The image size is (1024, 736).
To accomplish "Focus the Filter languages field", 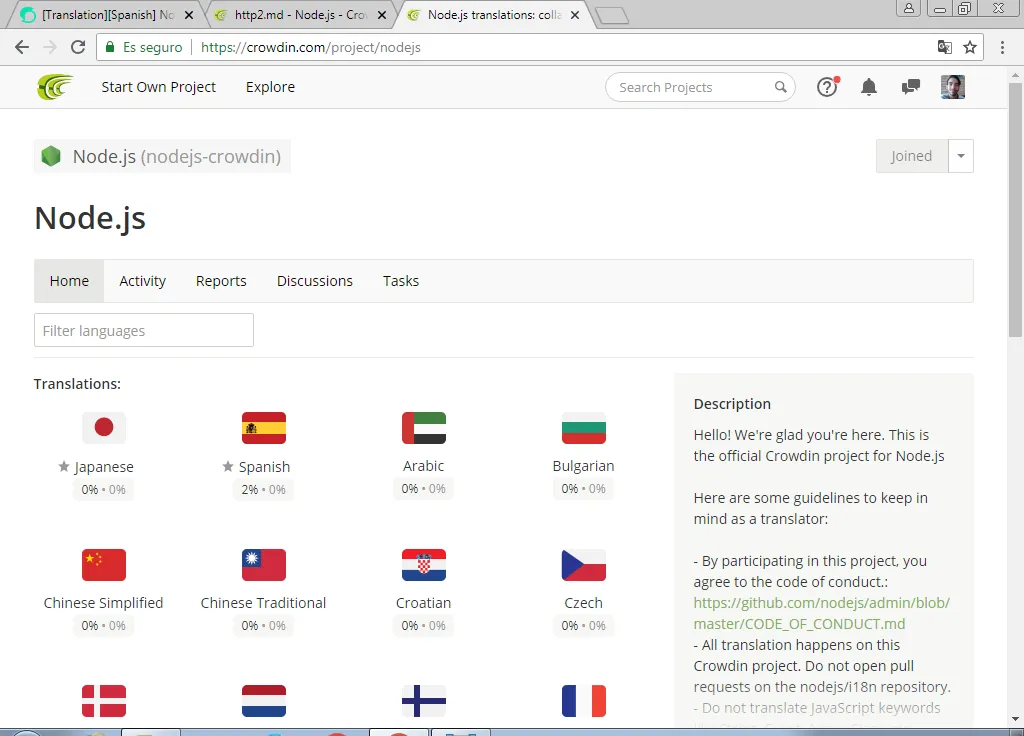I will coord(144,330).
